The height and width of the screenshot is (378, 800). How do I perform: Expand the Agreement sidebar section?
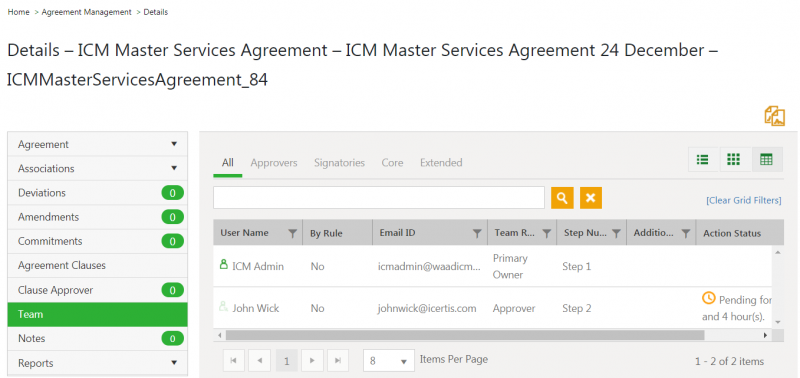[97, 144]
